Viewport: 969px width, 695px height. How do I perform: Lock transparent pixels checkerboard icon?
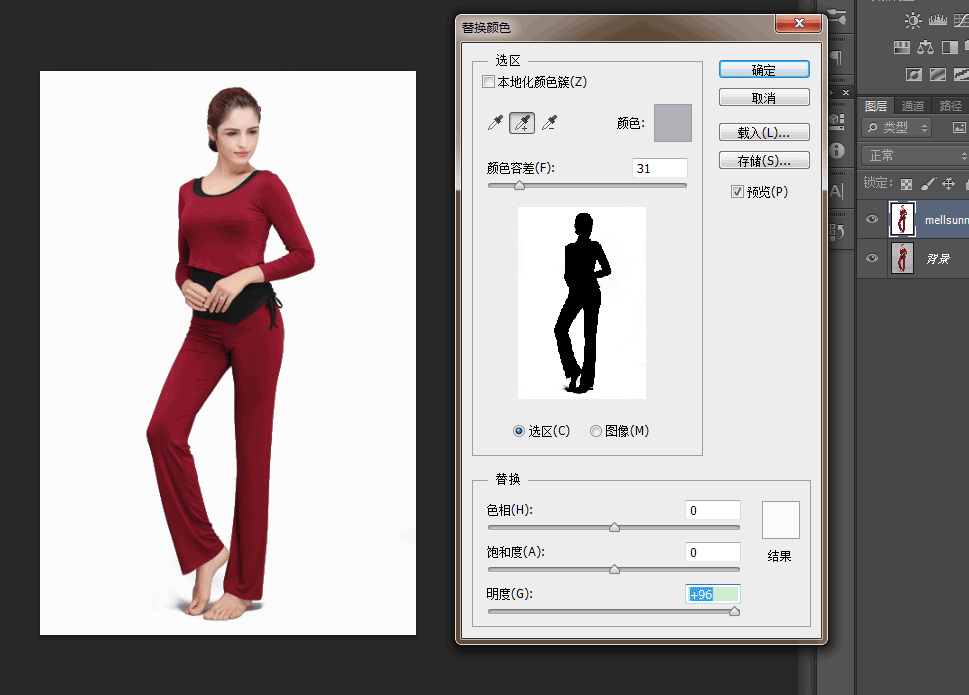pos(906,184)
